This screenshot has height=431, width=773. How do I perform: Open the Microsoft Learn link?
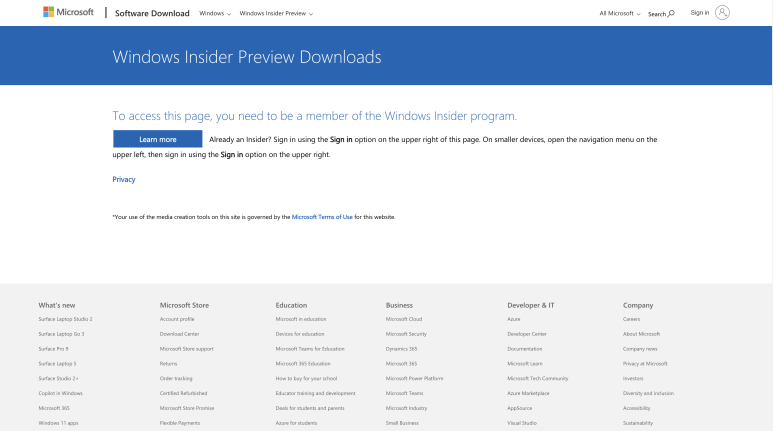tap(525, 363)
